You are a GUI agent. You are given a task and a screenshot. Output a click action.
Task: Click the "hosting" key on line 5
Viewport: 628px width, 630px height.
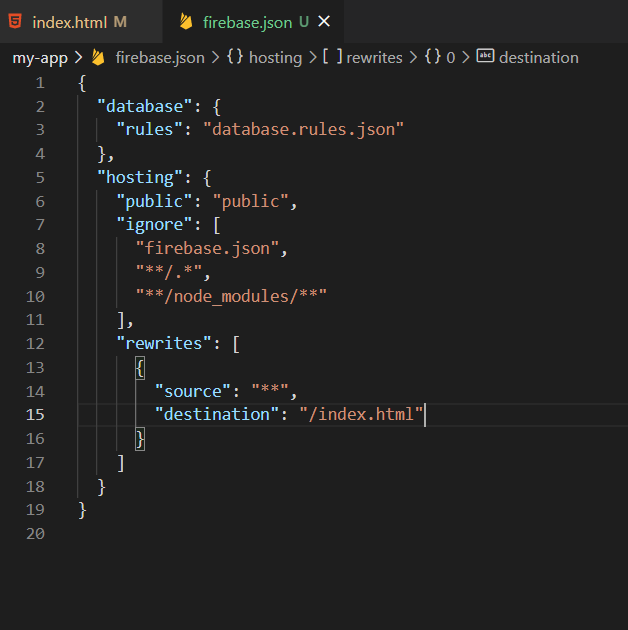(140, 178)
